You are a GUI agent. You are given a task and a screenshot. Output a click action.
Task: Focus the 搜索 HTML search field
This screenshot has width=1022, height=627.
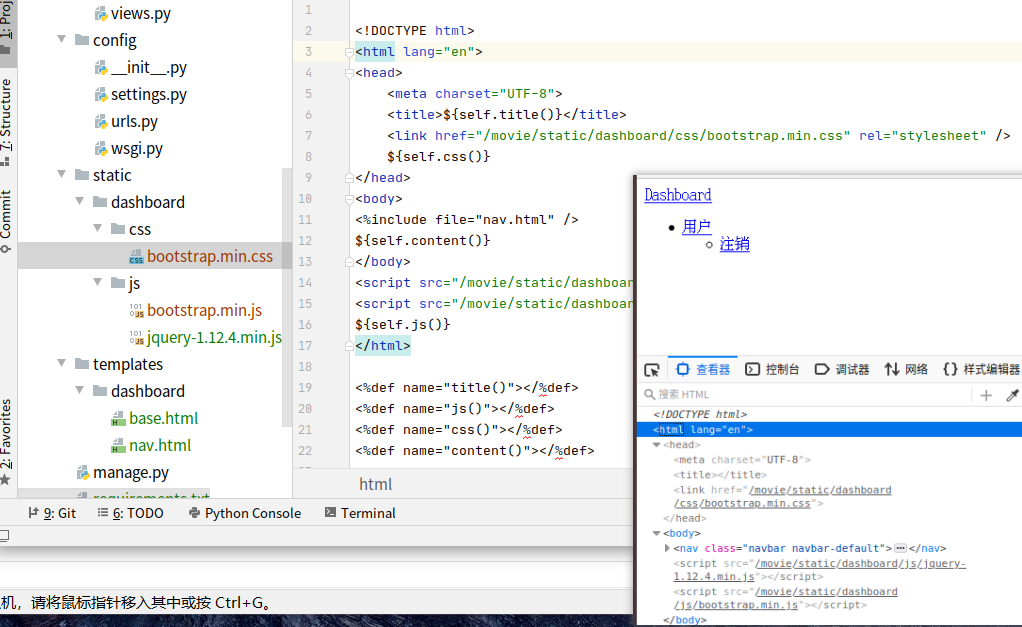pos(805,394)
